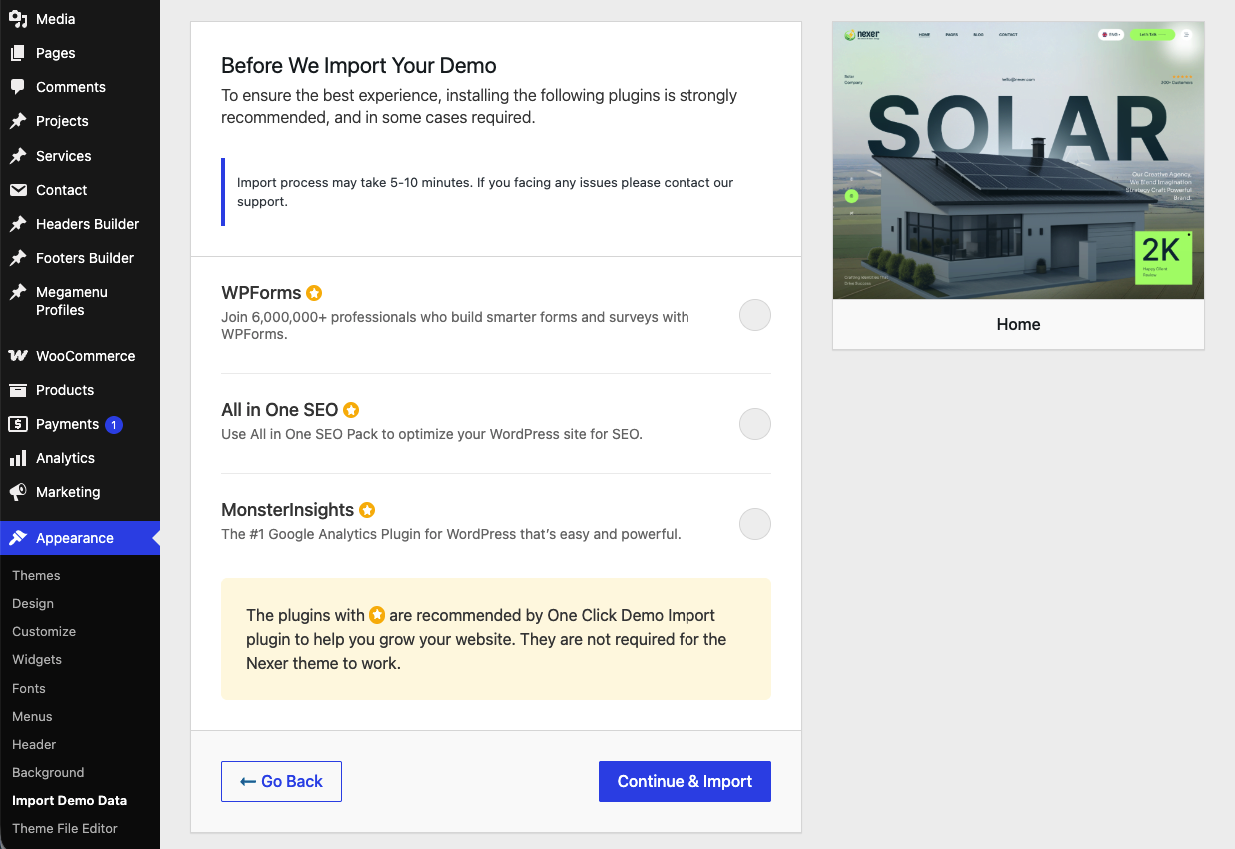Click the Payments notification badge

click(114, 424)
